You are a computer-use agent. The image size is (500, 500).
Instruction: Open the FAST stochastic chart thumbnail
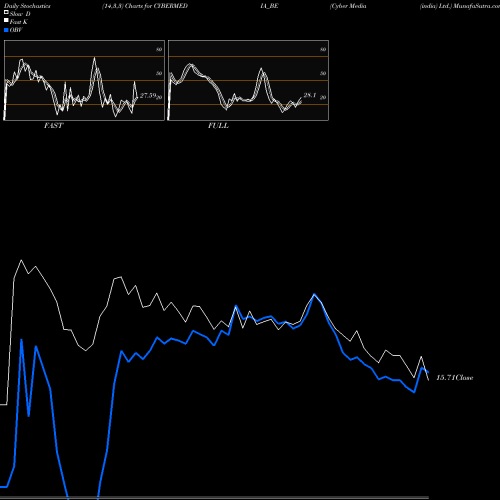click(84, 80)
